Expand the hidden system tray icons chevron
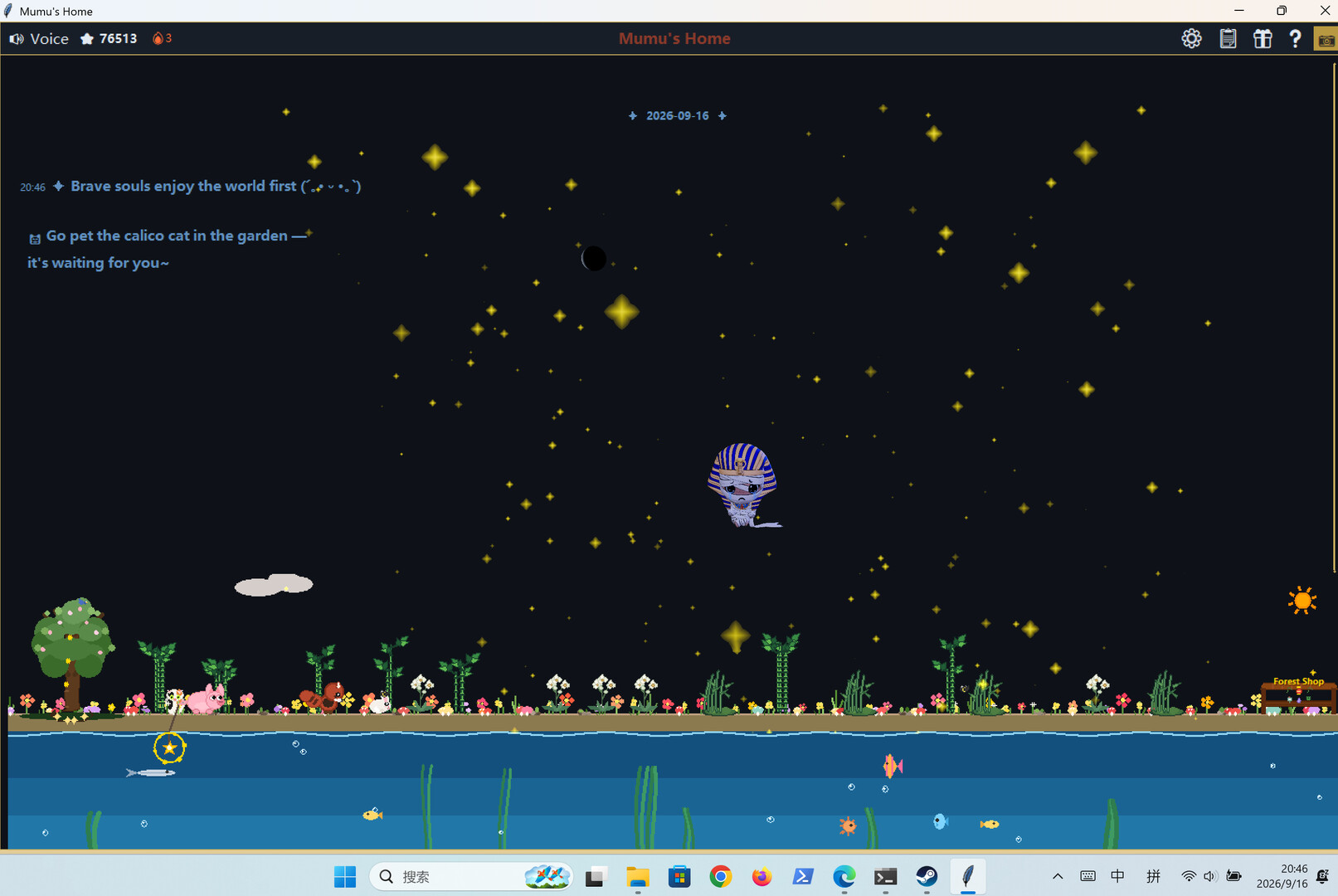This screenshot has height=896, width=1338. [x=1058, y=876]
